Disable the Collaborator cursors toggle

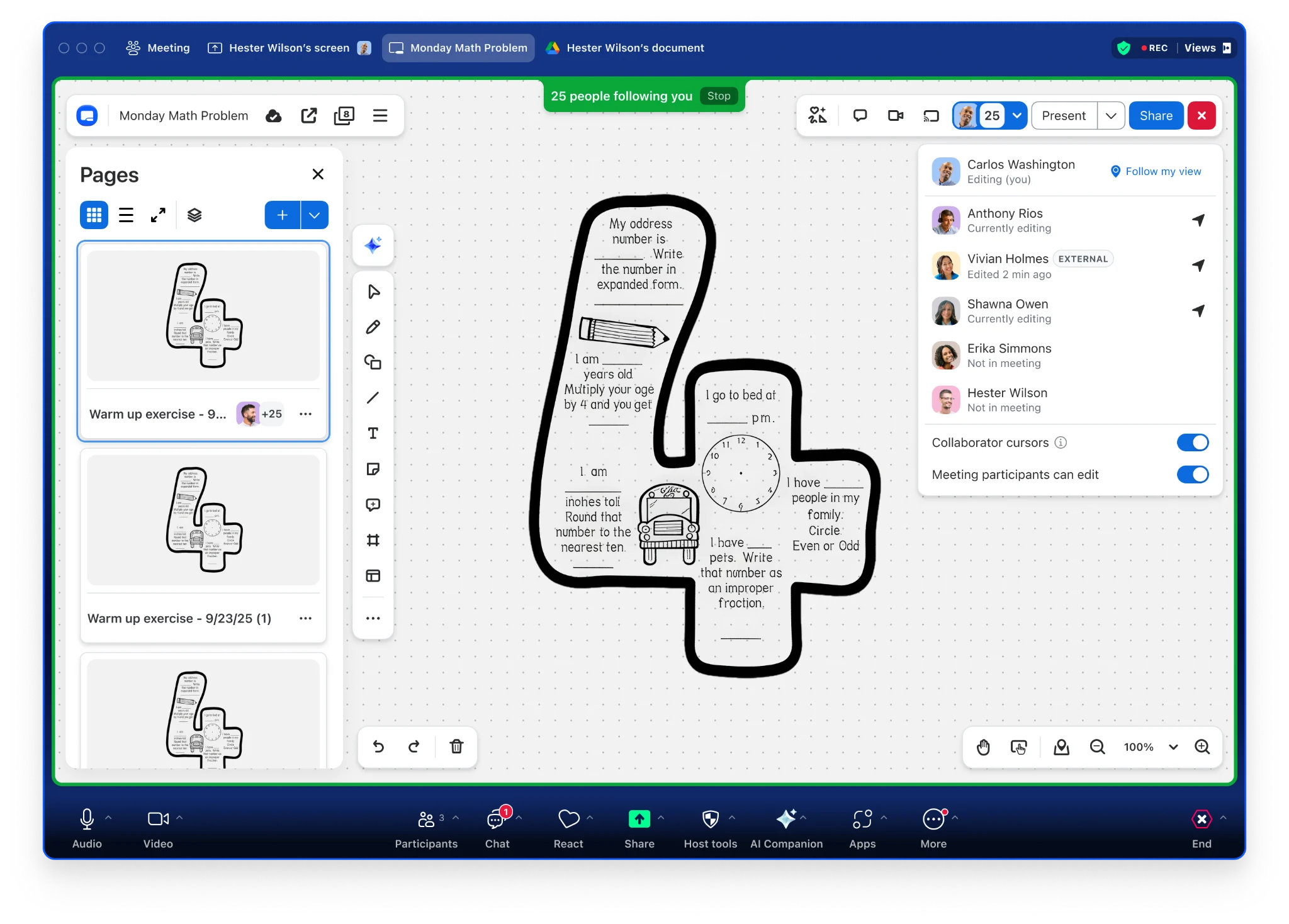[x=1193, y=442]
